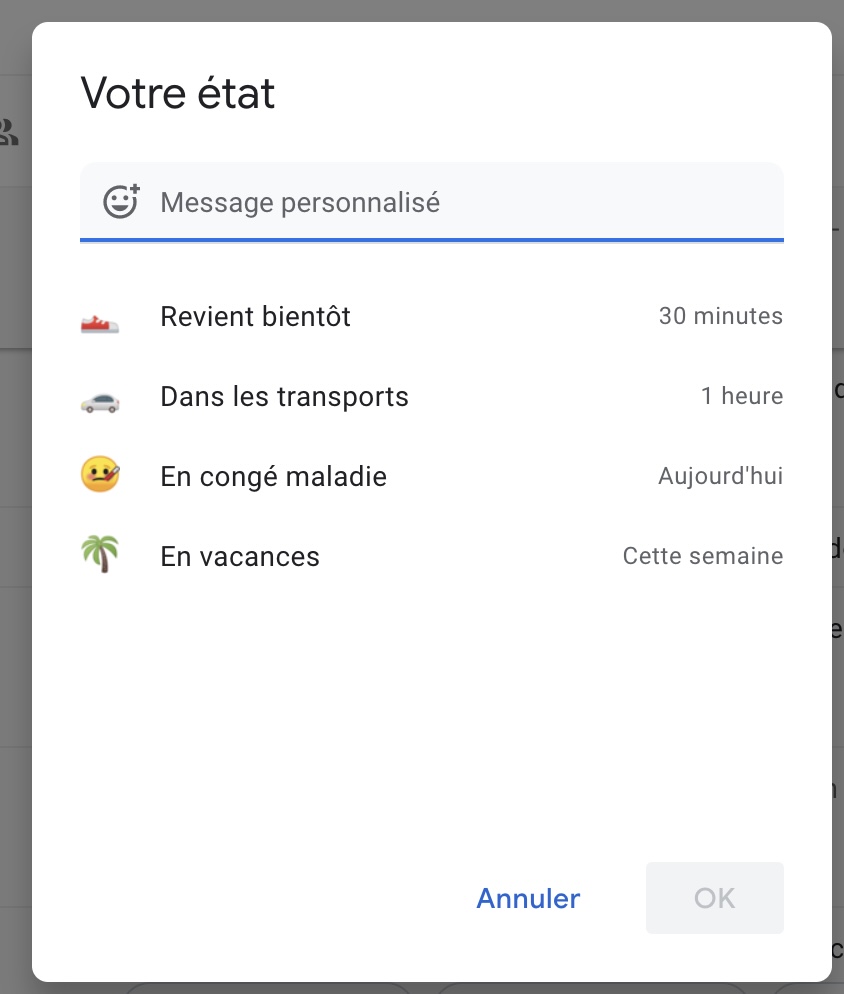844x994 pixels.
Task: Click the "1 heure" duration label
Action: (x=741, y=397)
